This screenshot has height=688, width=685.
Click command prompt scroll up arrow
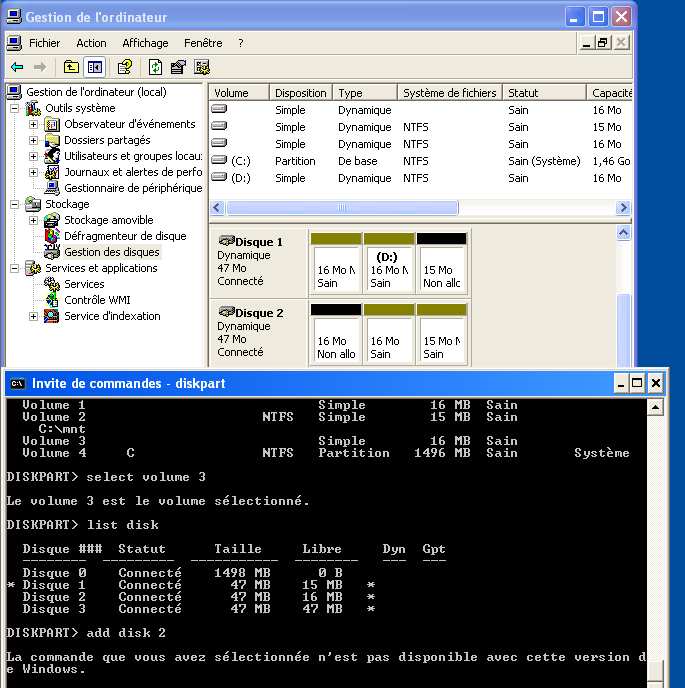pos(655,408)
